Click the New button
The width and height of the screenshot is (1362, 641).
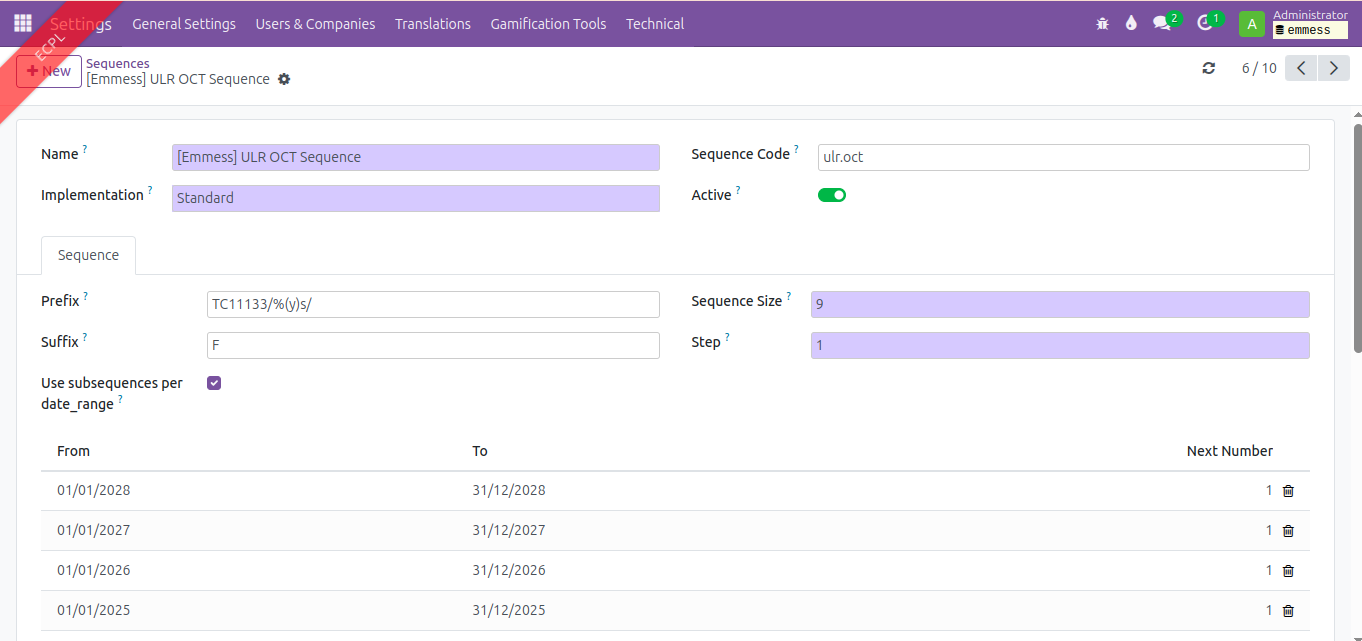(x=49, y=71)
